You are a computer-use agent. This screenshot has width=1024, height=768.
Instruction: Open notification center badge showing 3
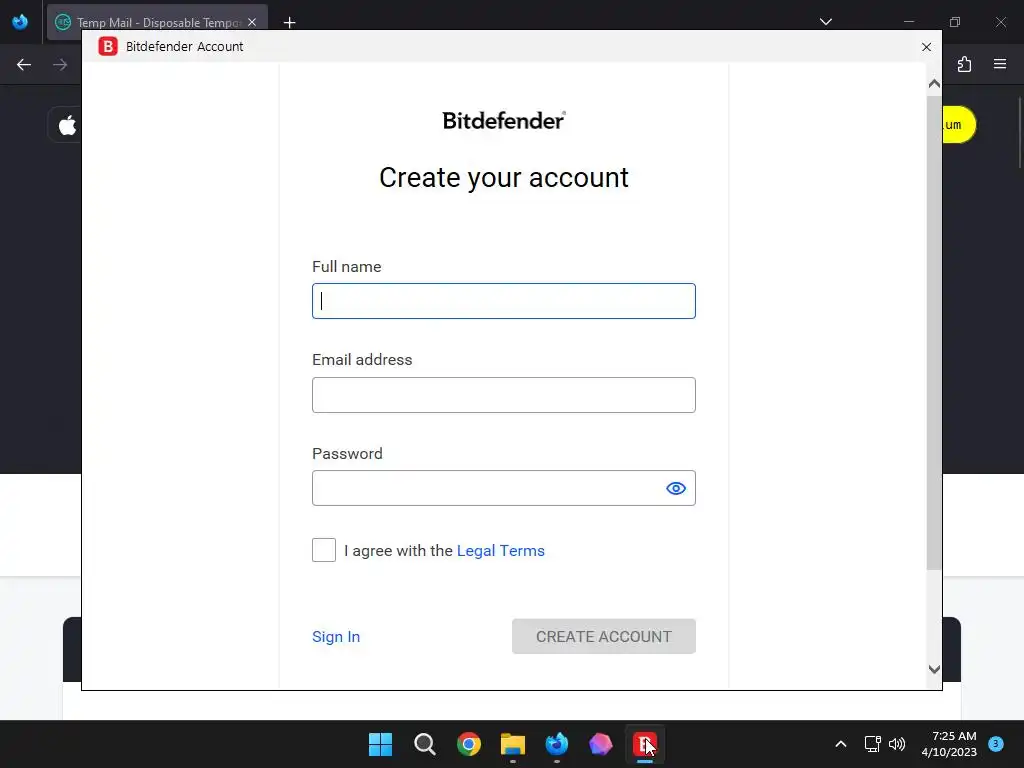tap(995, 744)
